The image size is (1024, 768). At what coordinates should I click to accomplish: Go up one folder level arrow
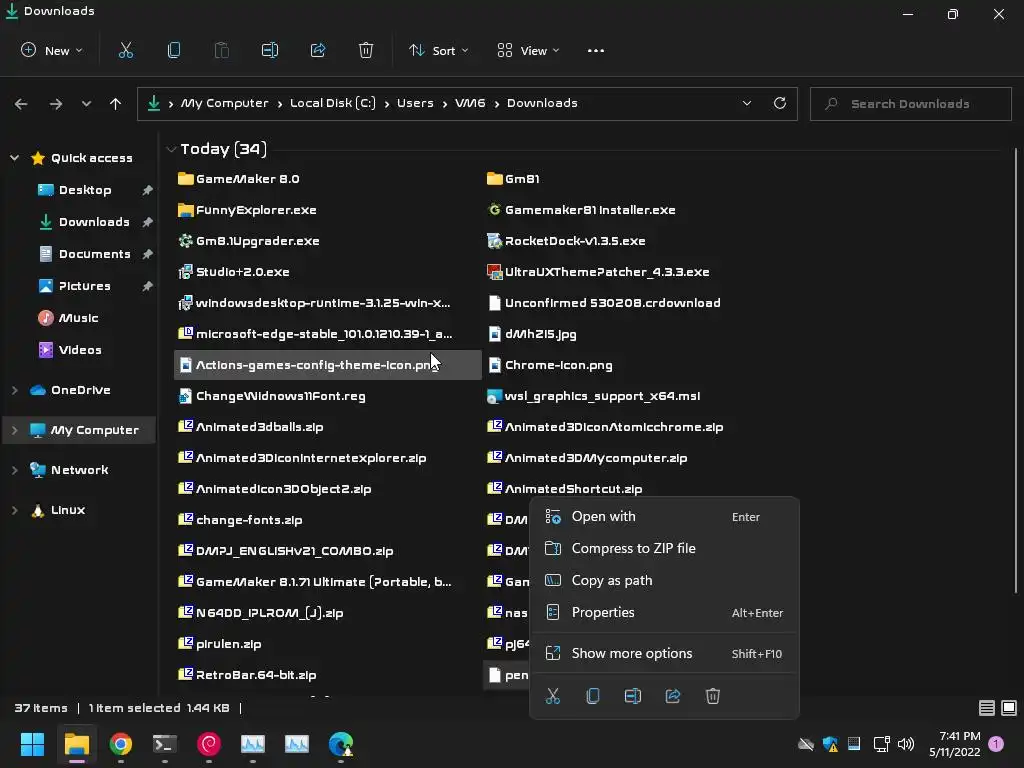[116, 104]
